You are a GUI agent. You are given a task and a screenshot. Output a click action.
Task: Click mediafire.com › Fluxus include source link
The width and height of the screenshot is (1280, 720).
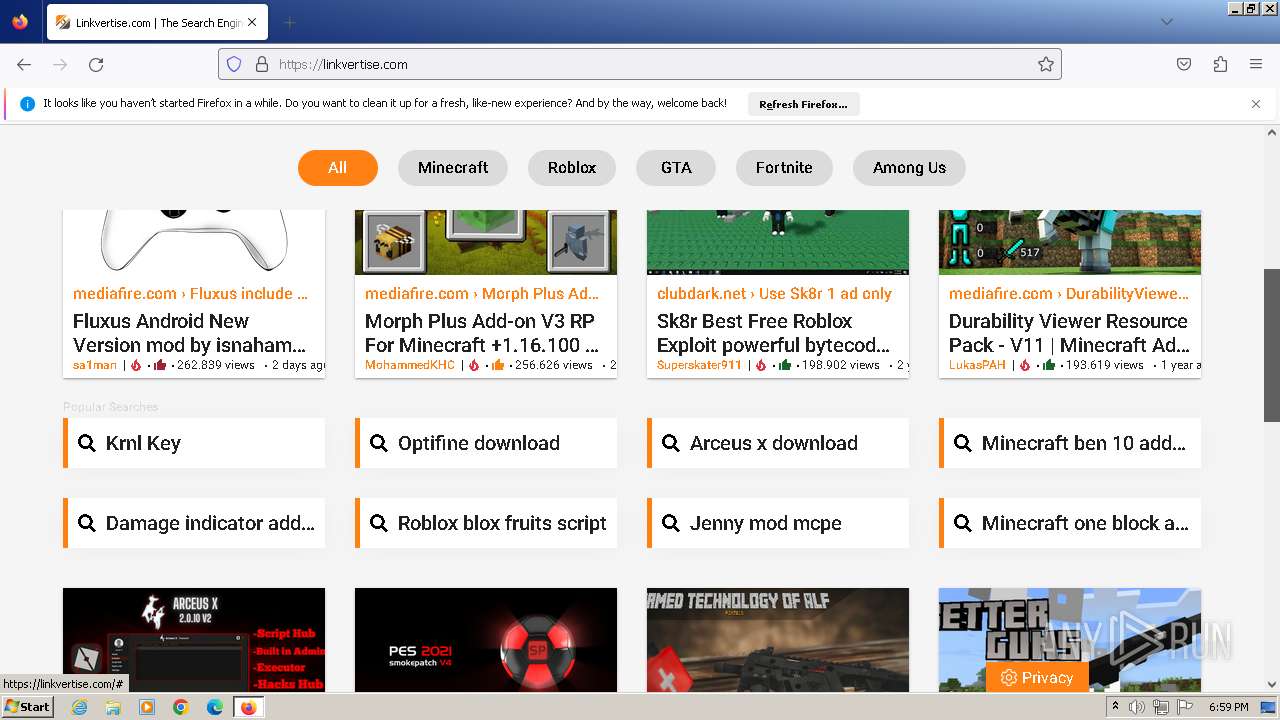click(x=190, y=293)
